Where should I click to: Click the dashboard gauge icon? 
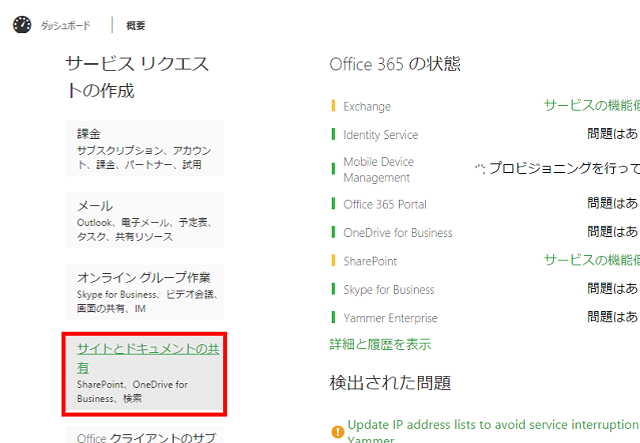point(22,25)
